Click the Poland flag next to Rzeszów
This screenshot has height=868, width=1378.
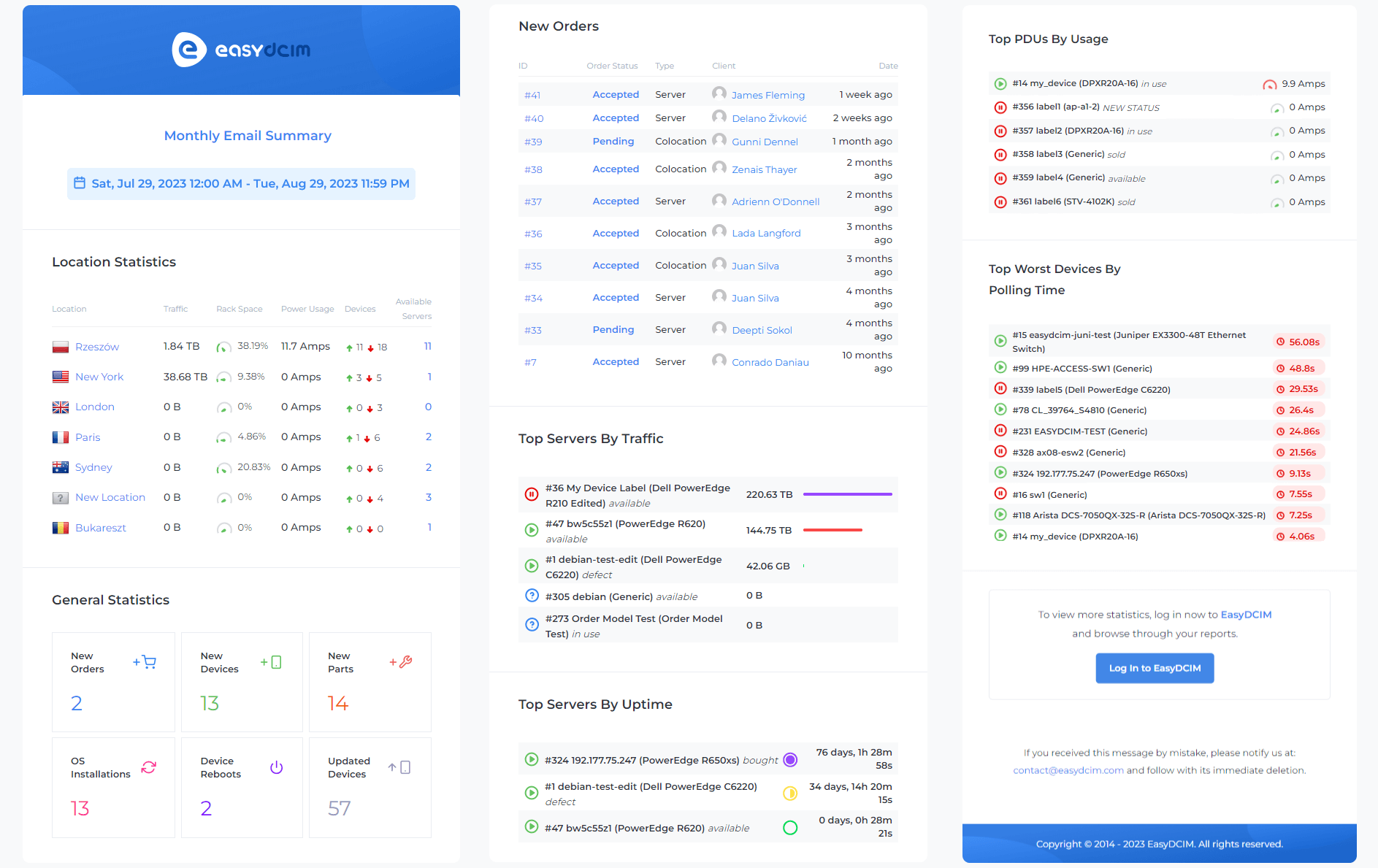click(x=61, y=347)
